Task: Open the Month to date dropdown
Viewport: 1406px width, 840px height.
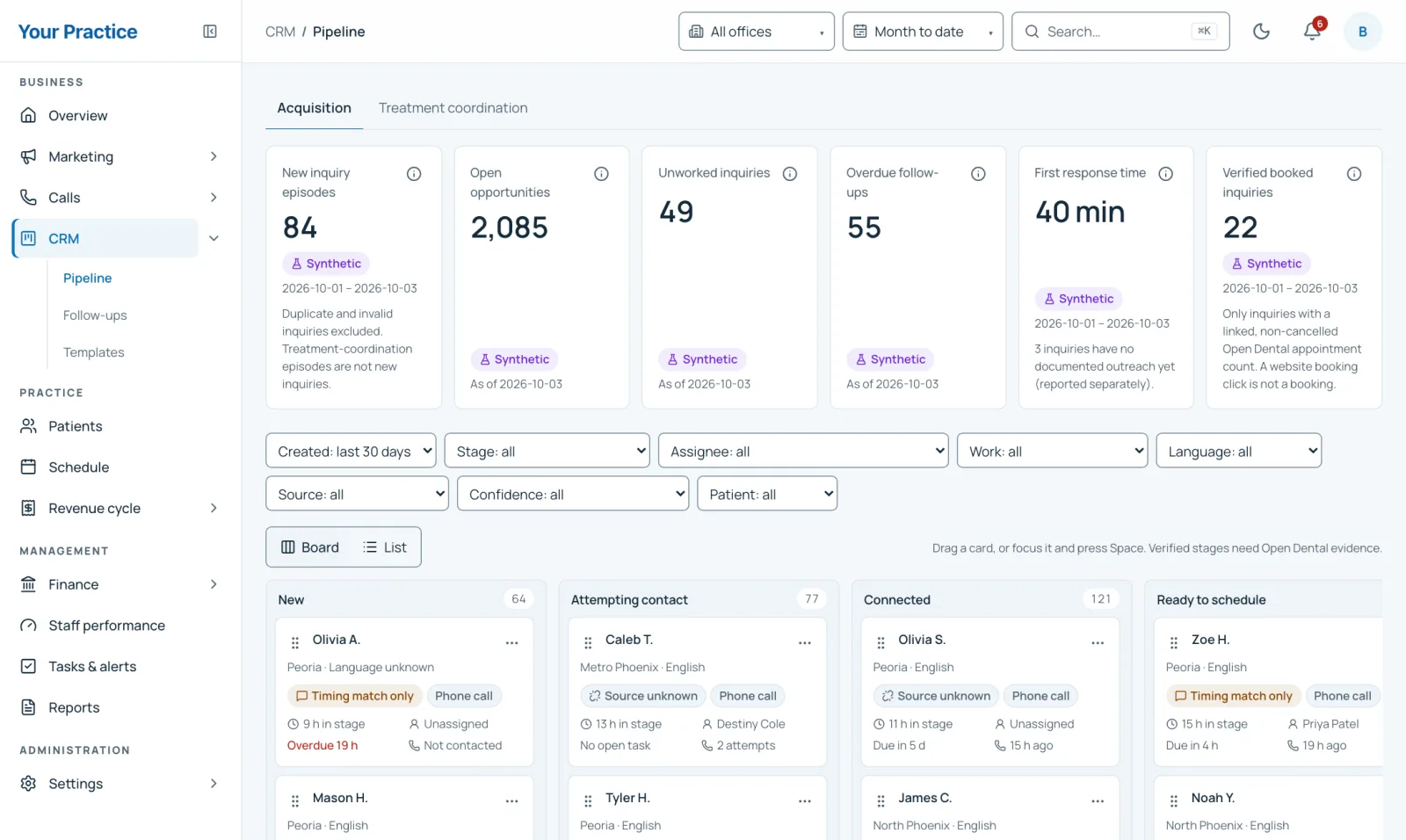Action: pos(923,32)
